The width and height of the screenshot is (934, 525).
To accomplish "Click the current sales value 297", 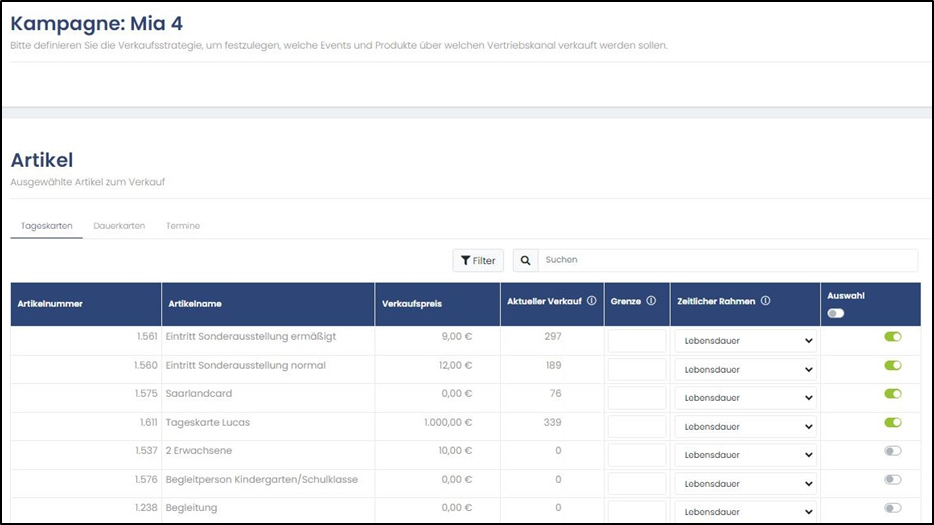I will tap(553, 337).
